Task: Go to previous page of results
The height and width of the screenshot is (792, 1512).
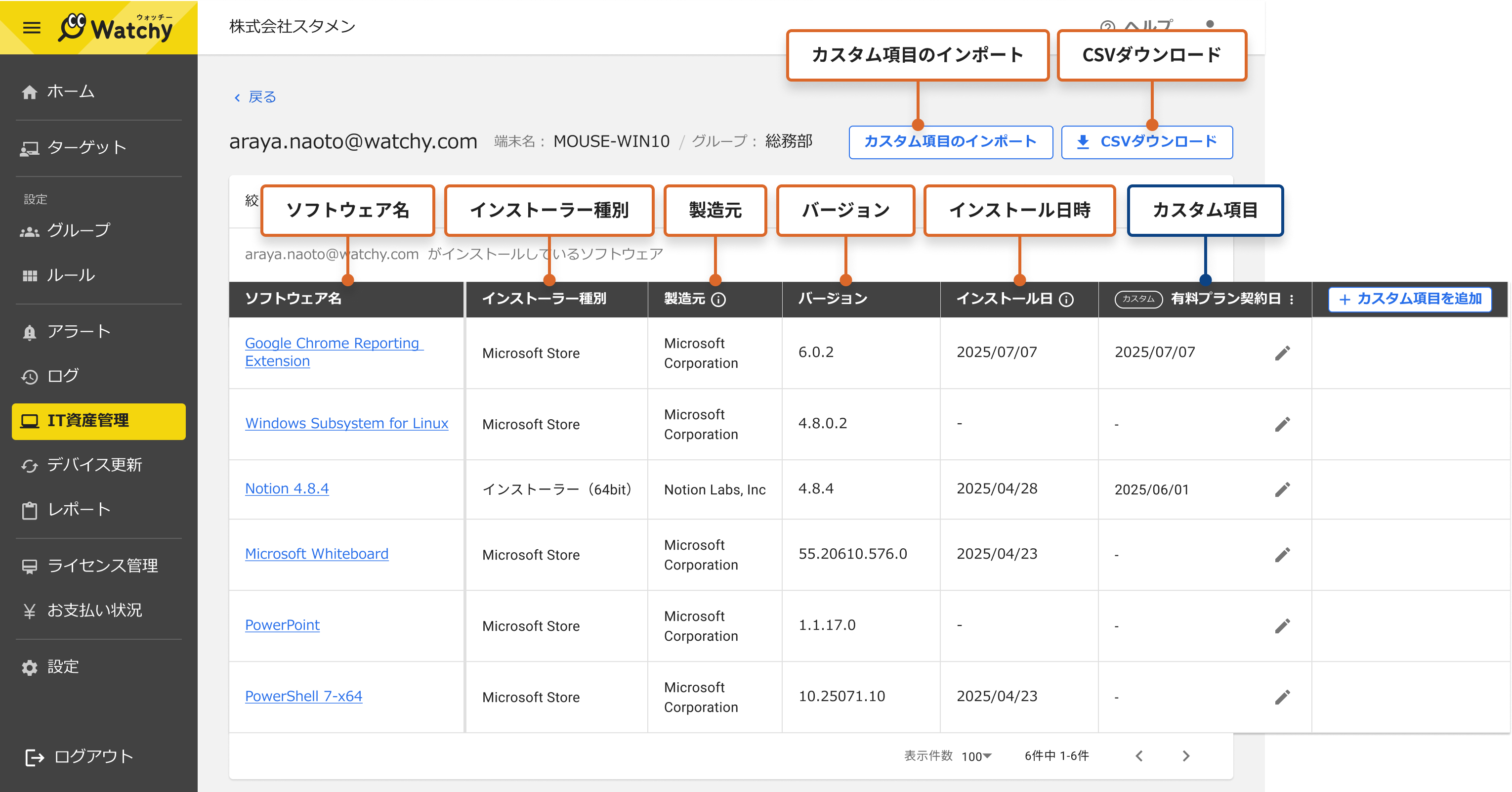Action: point(1139,756)
